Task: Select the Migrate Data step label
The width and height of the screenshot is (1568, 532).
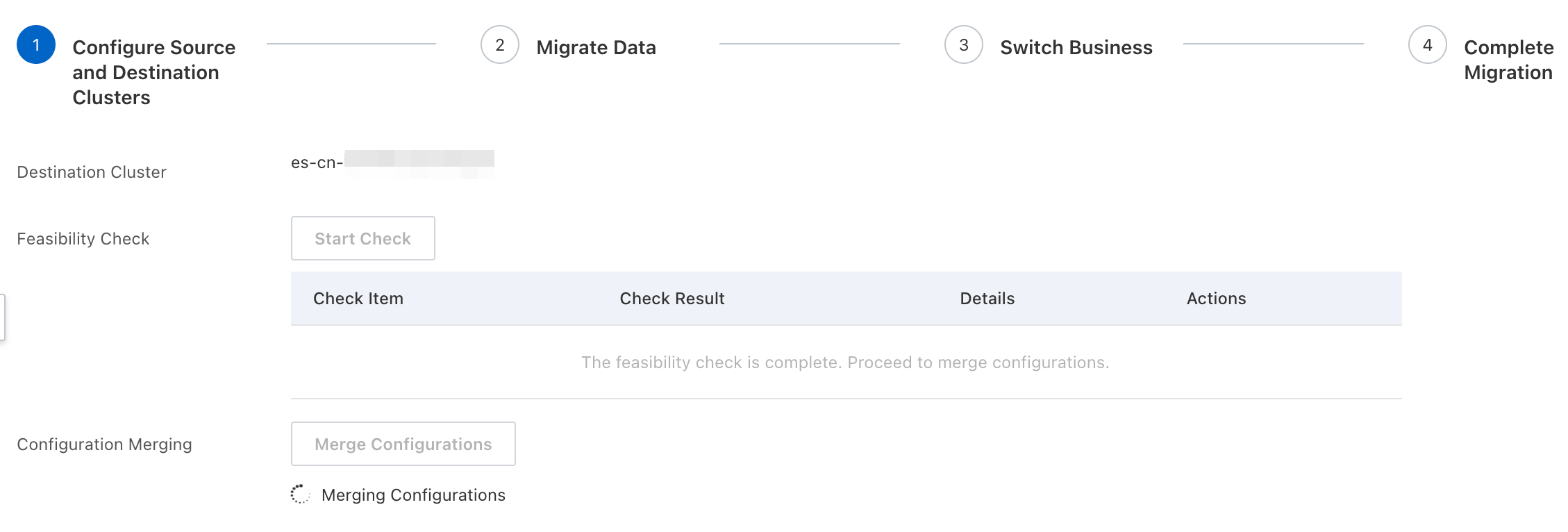Action: [596, 47]
